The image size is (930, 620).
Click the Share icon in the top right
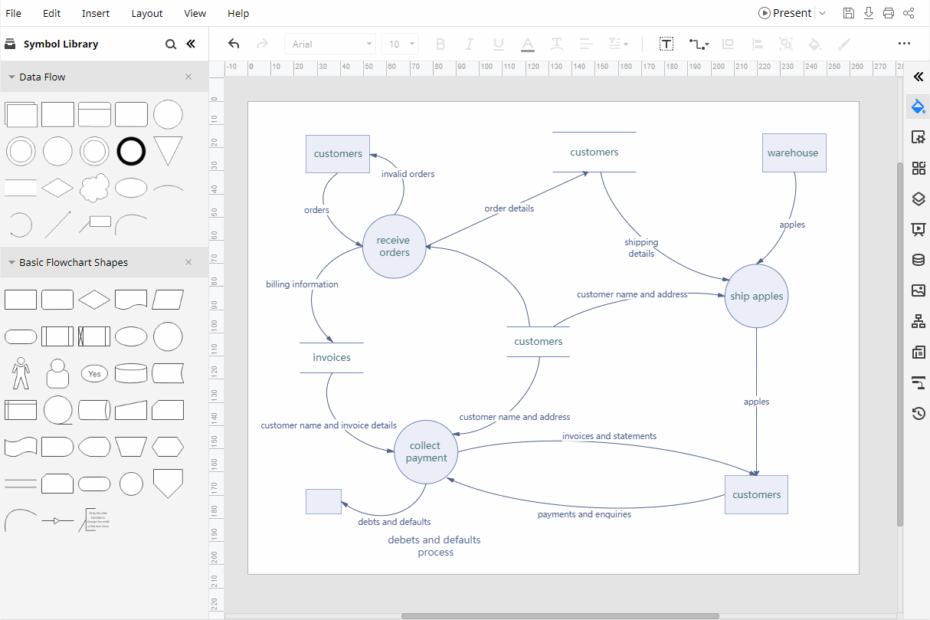pyautogui.click(x=908, y=13)
